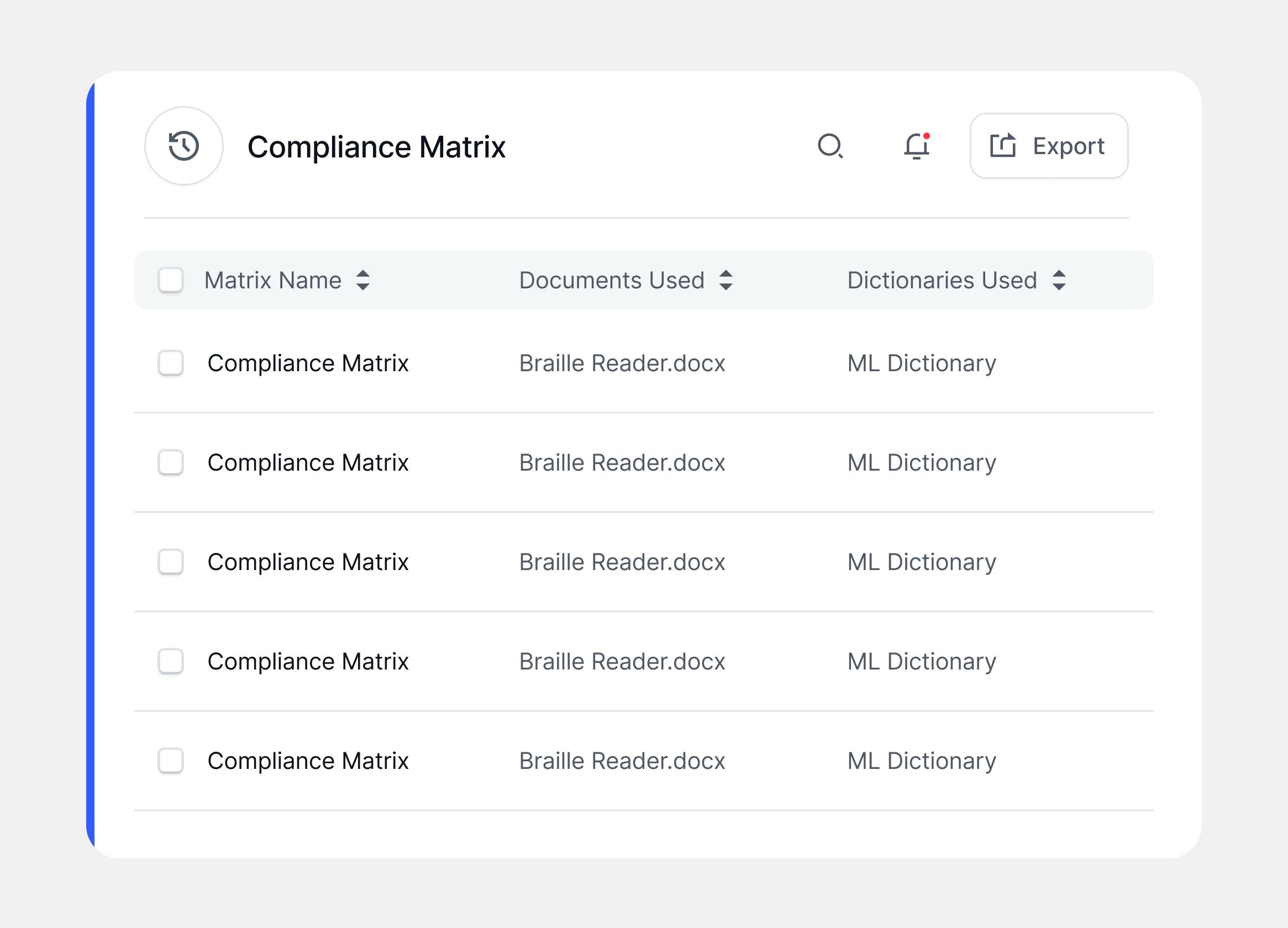Sort by Documents Used arrows
This screenshot has height=928, width=1288.
pyautogui.click(x=725, y=280)
